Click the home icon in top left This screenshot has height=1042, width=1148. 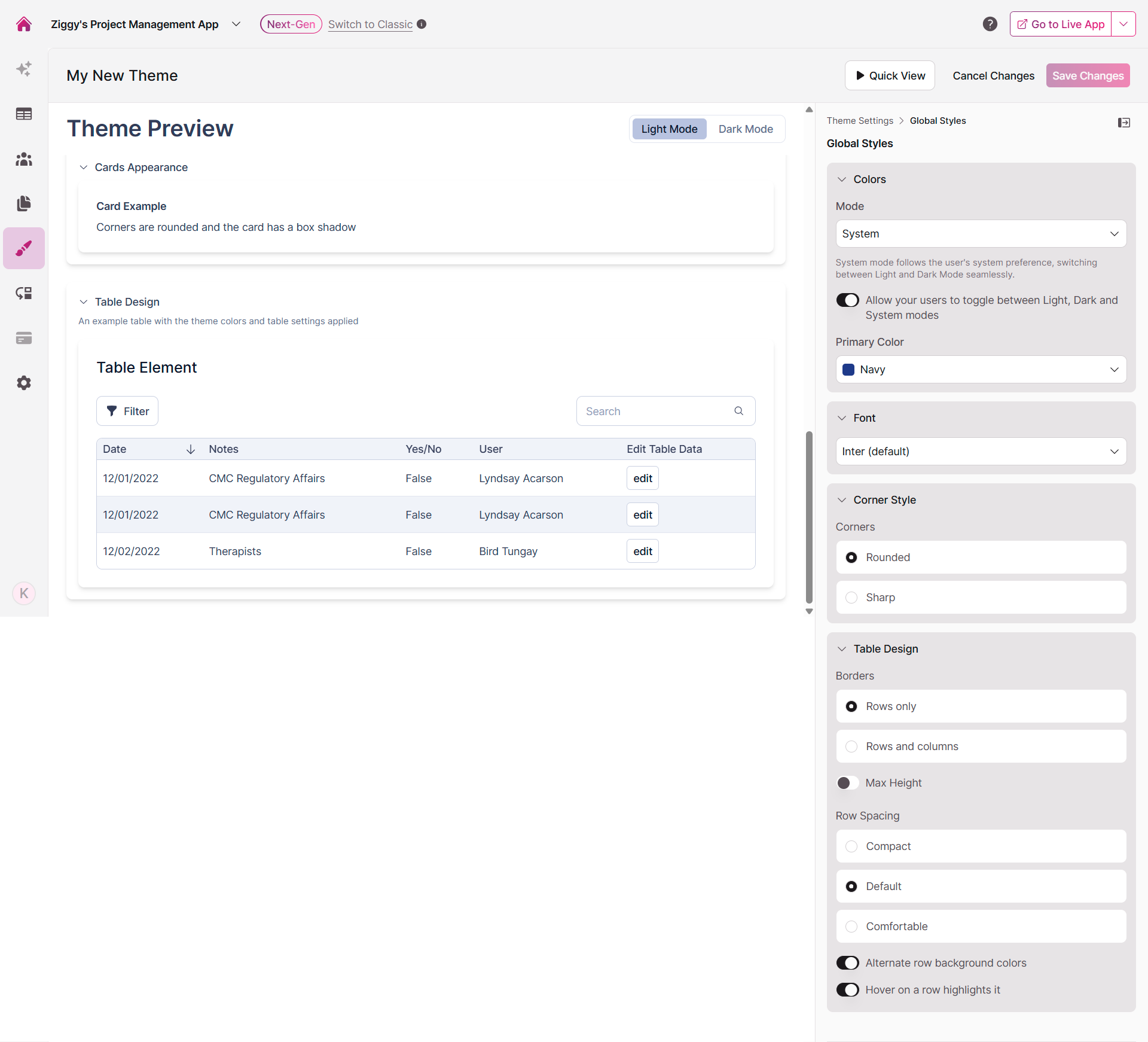24,24
